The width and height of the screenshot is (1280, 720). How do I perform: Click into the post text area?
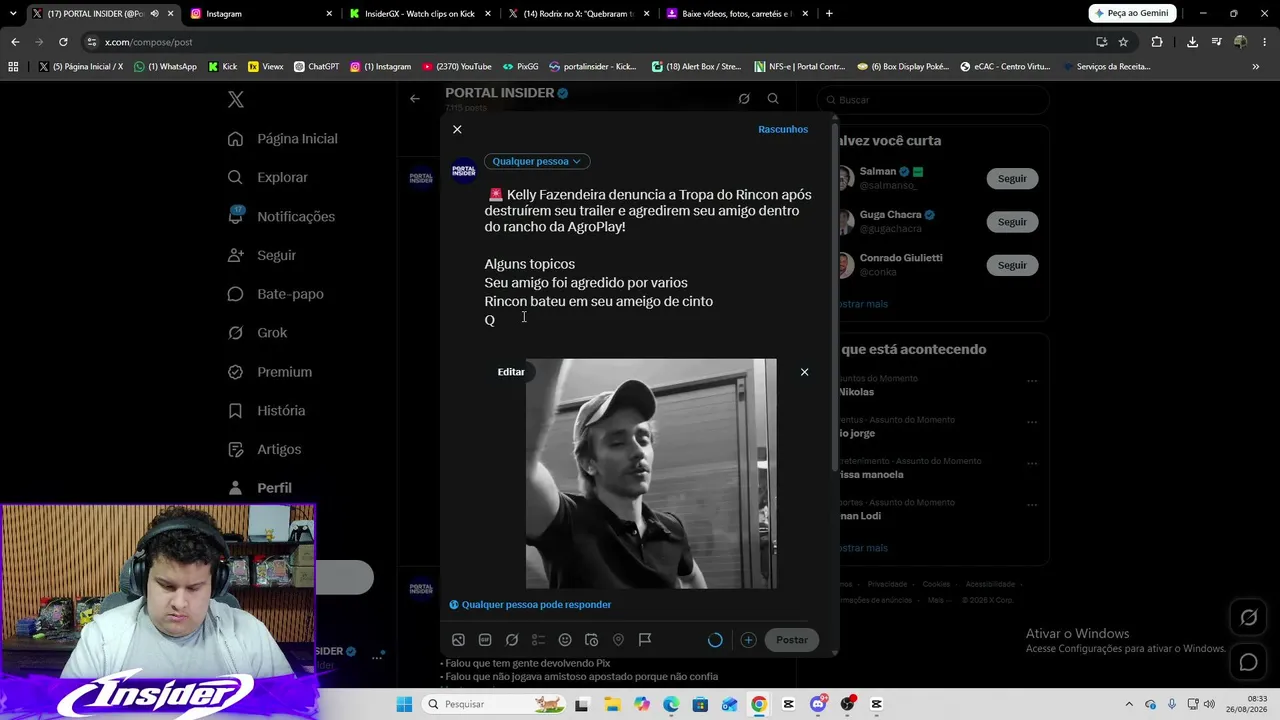[650, 257]
